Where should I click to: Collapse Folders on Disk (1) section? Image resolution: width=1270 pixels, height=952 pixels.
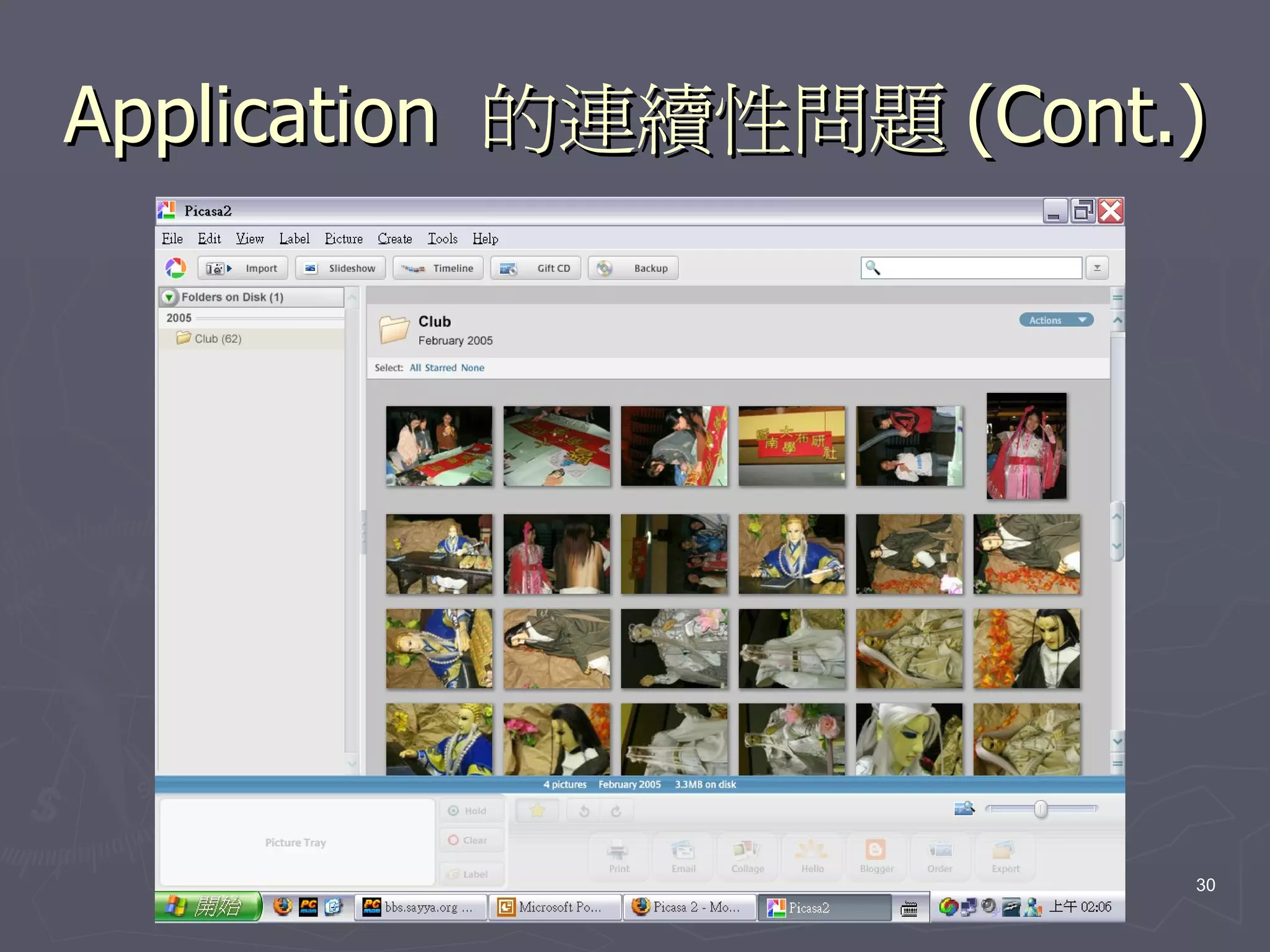click(169, 297)
